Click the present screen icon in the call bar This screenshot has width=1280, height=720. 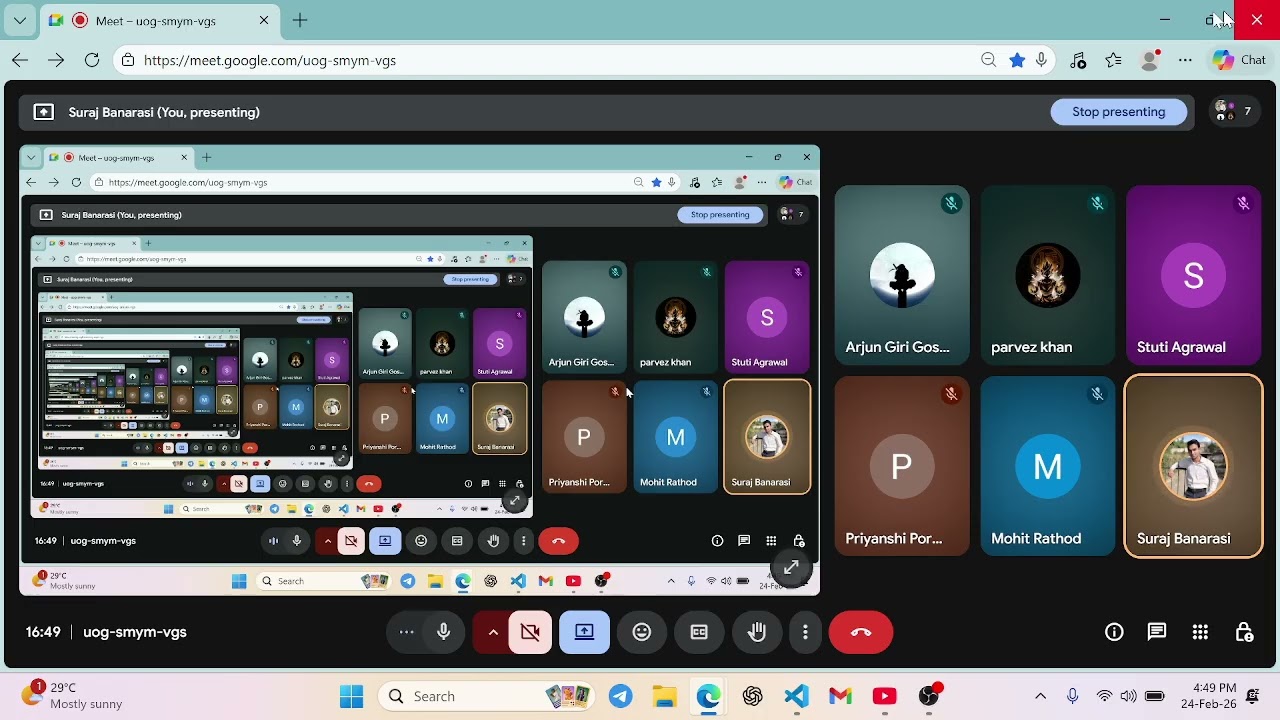tap(585, 632)
